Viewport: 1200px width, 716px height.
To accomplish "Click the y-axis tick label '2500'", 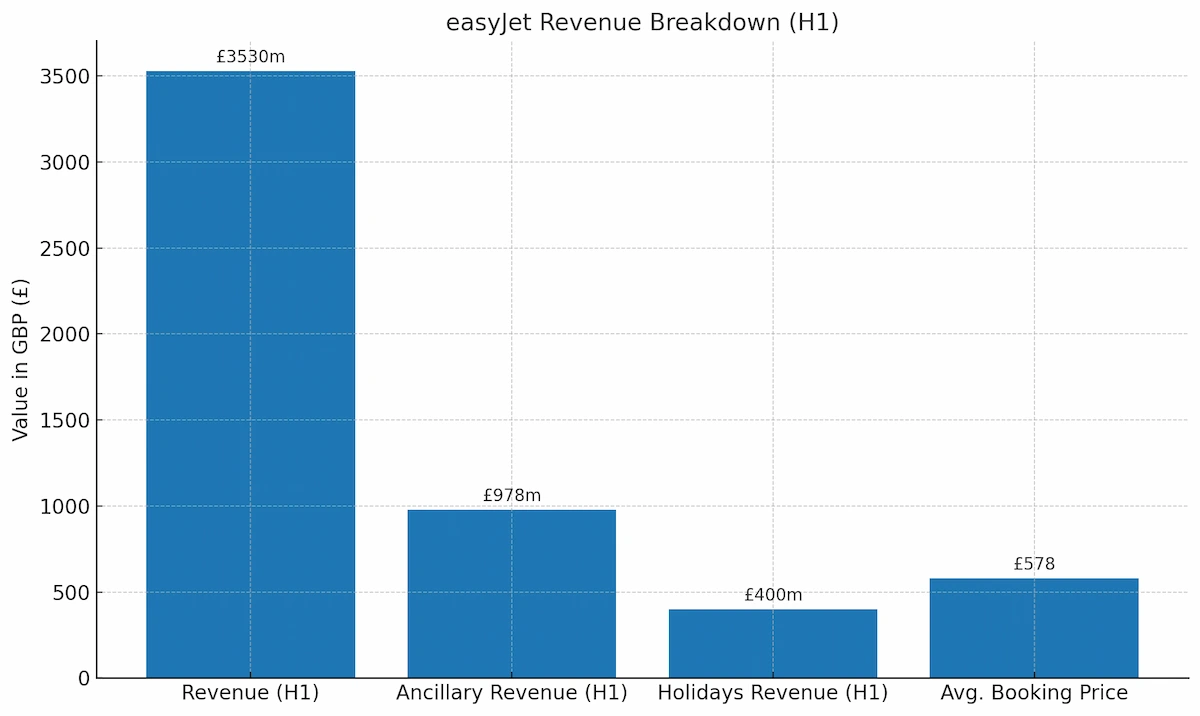I will [x=65, y=249].
